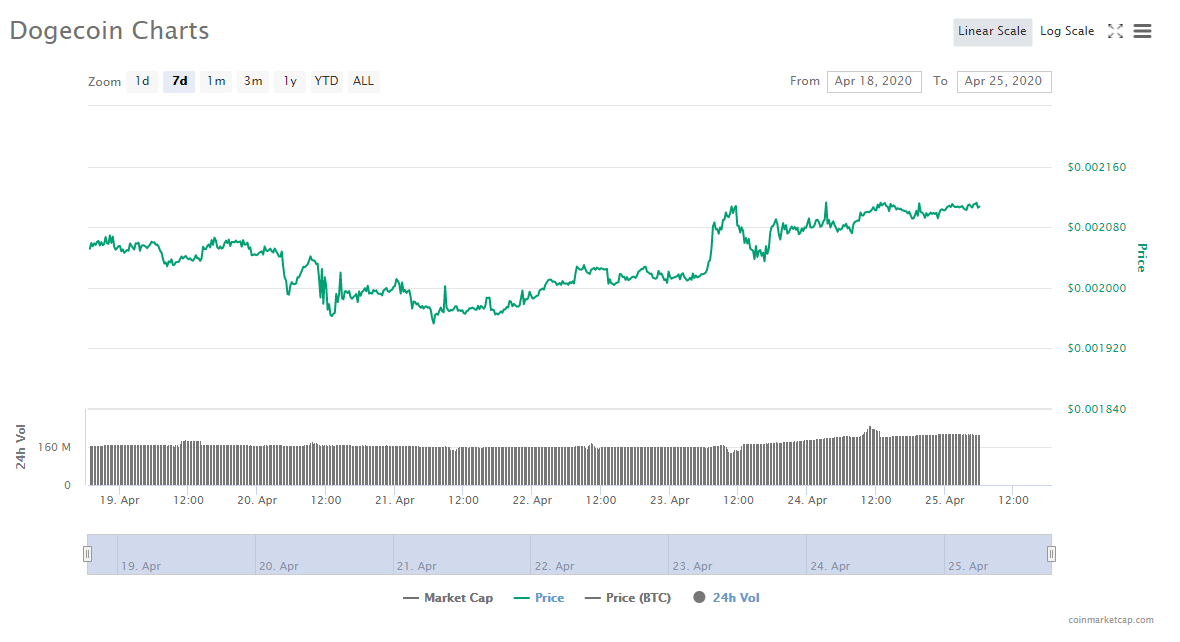Viewport: 1180px width, 642px height.
Task: Set zoom to 7d
Action: pos(179,81)
